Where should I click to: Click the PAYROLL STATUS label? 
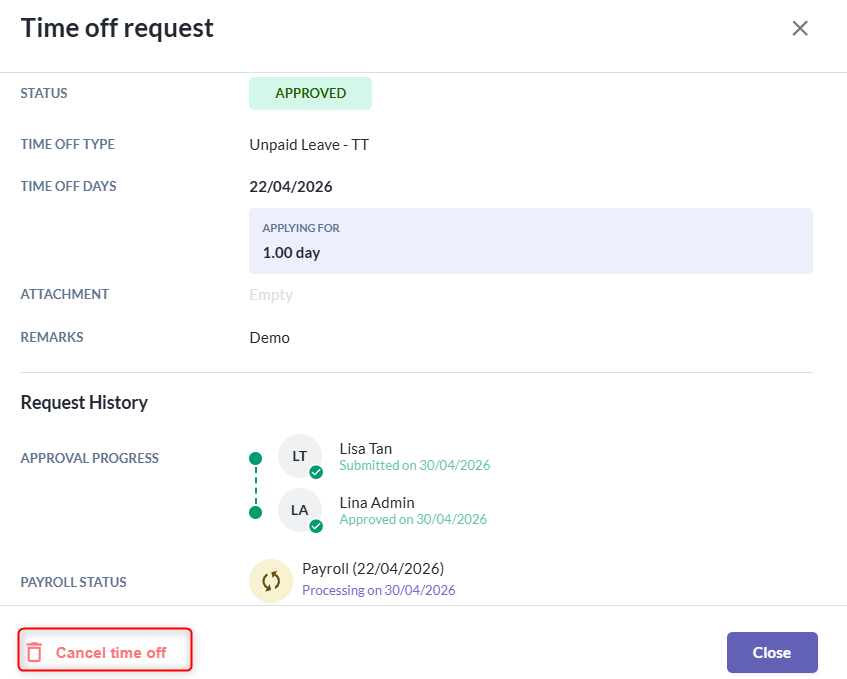click(x=73, y=582)
